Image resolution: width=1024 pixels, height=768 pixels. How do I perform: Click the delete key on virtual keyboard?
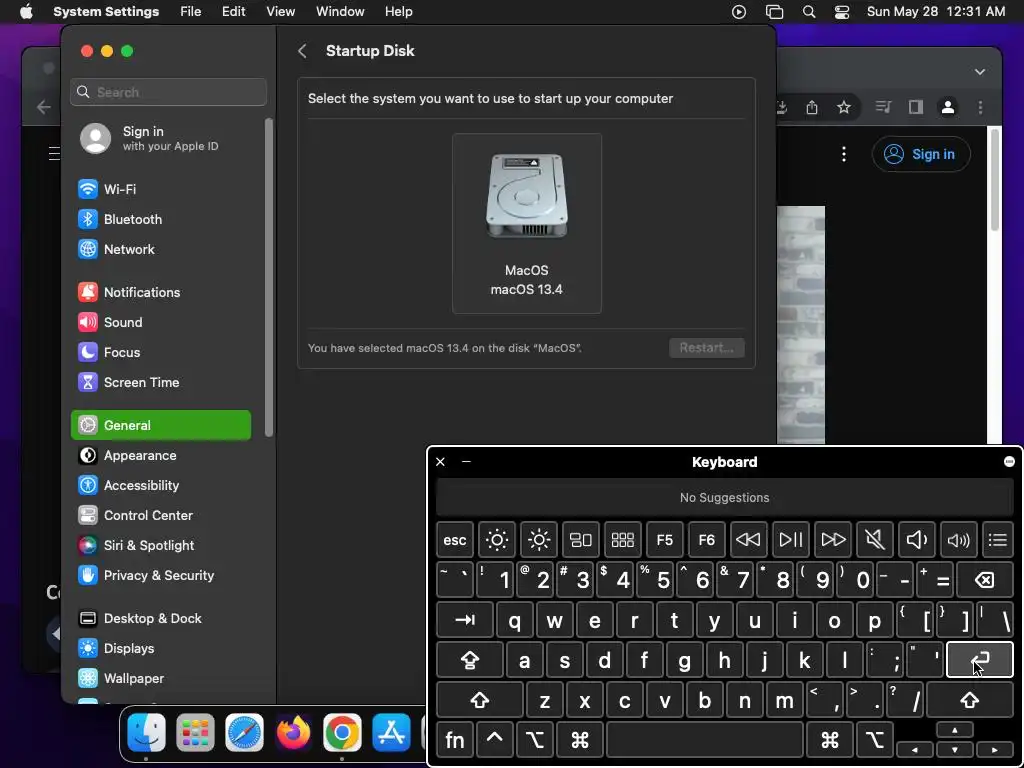[984, 580]
